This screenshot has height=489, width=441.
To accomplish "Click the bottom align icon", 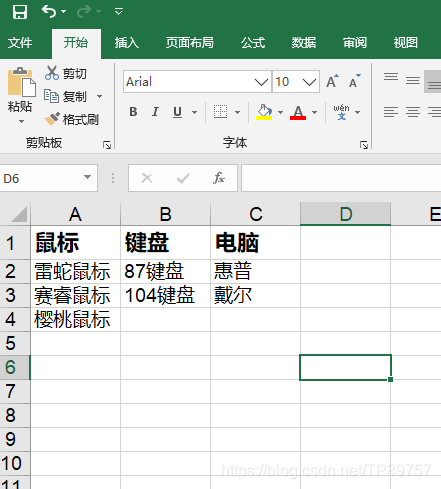I will click(x=433, y=82).
